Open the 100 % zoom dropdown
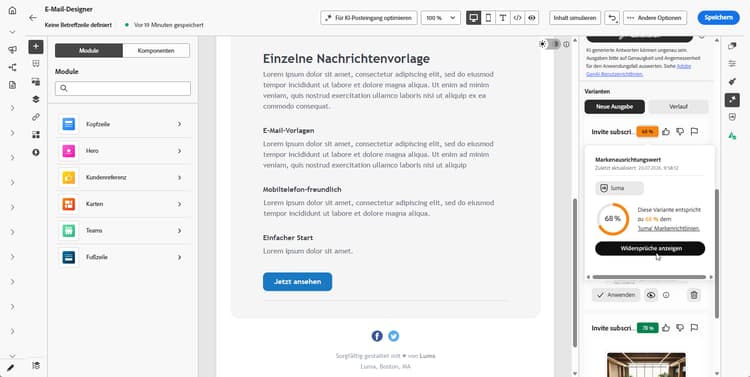Viewport: 750px width, 377px height. coord(441,18)
